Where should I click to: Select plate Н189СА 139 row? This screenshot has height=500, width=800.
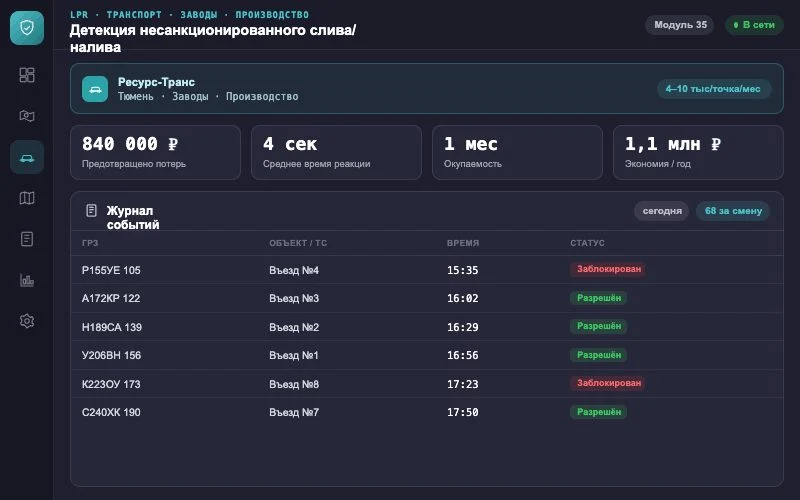coord(427,327)
